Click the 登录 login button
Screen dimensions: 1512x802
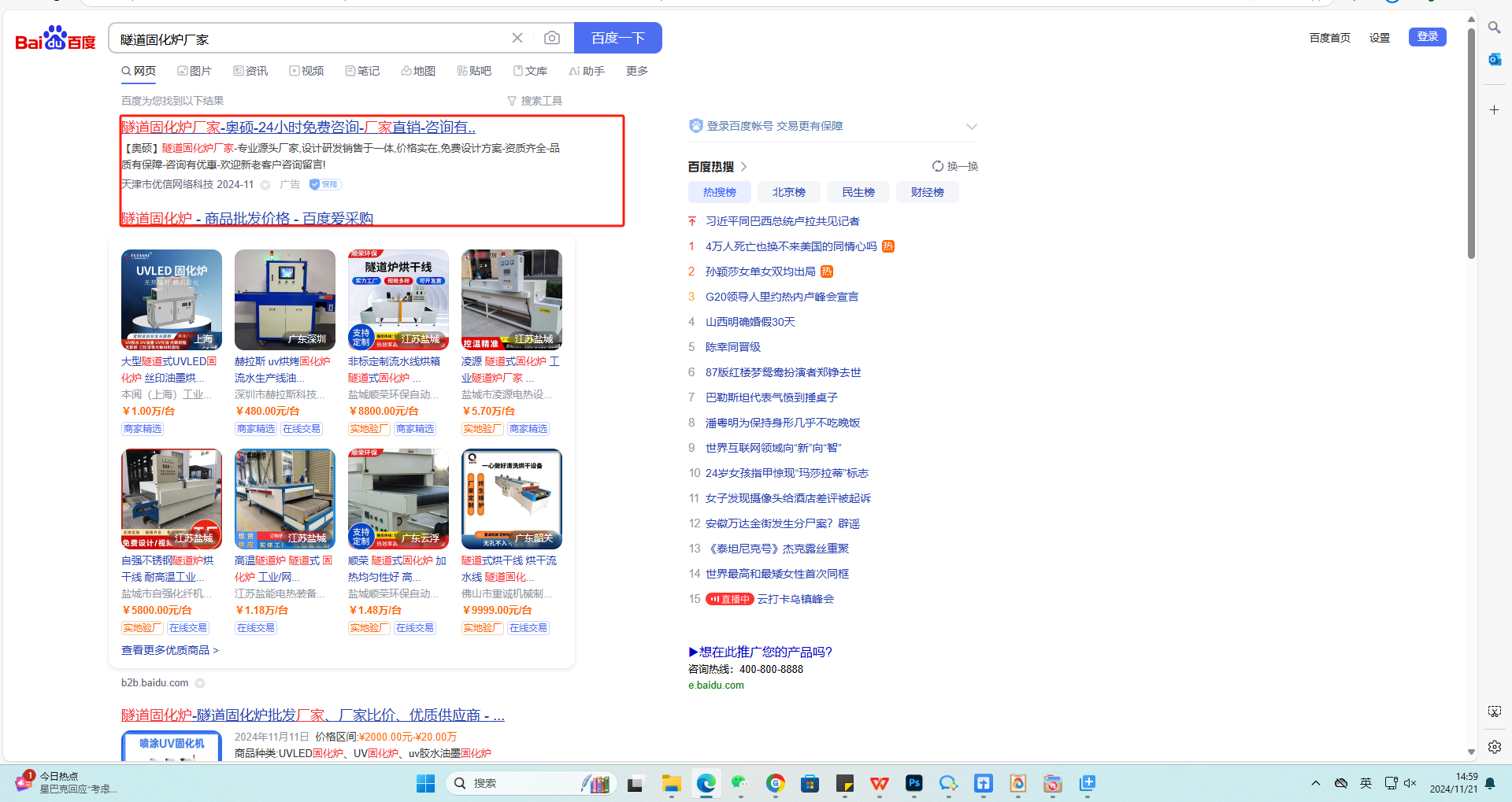[x=1427, y=37]
